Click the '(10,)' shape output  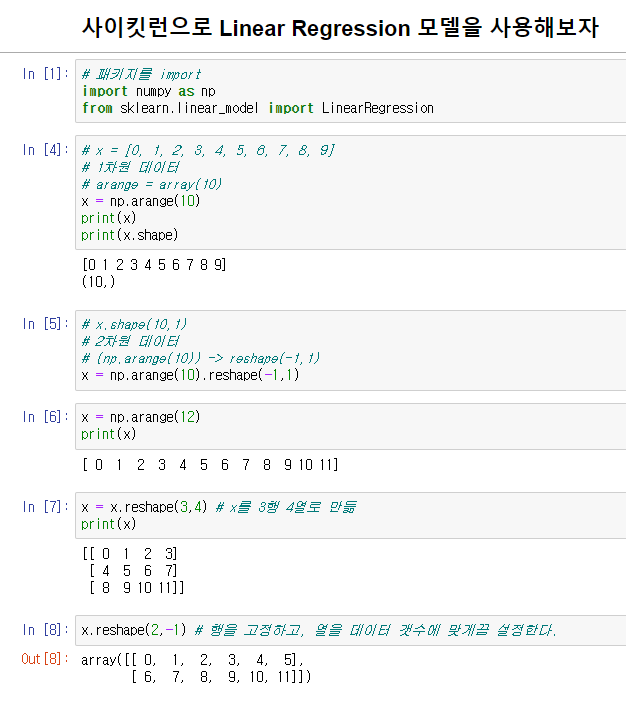tap(99, 282)
